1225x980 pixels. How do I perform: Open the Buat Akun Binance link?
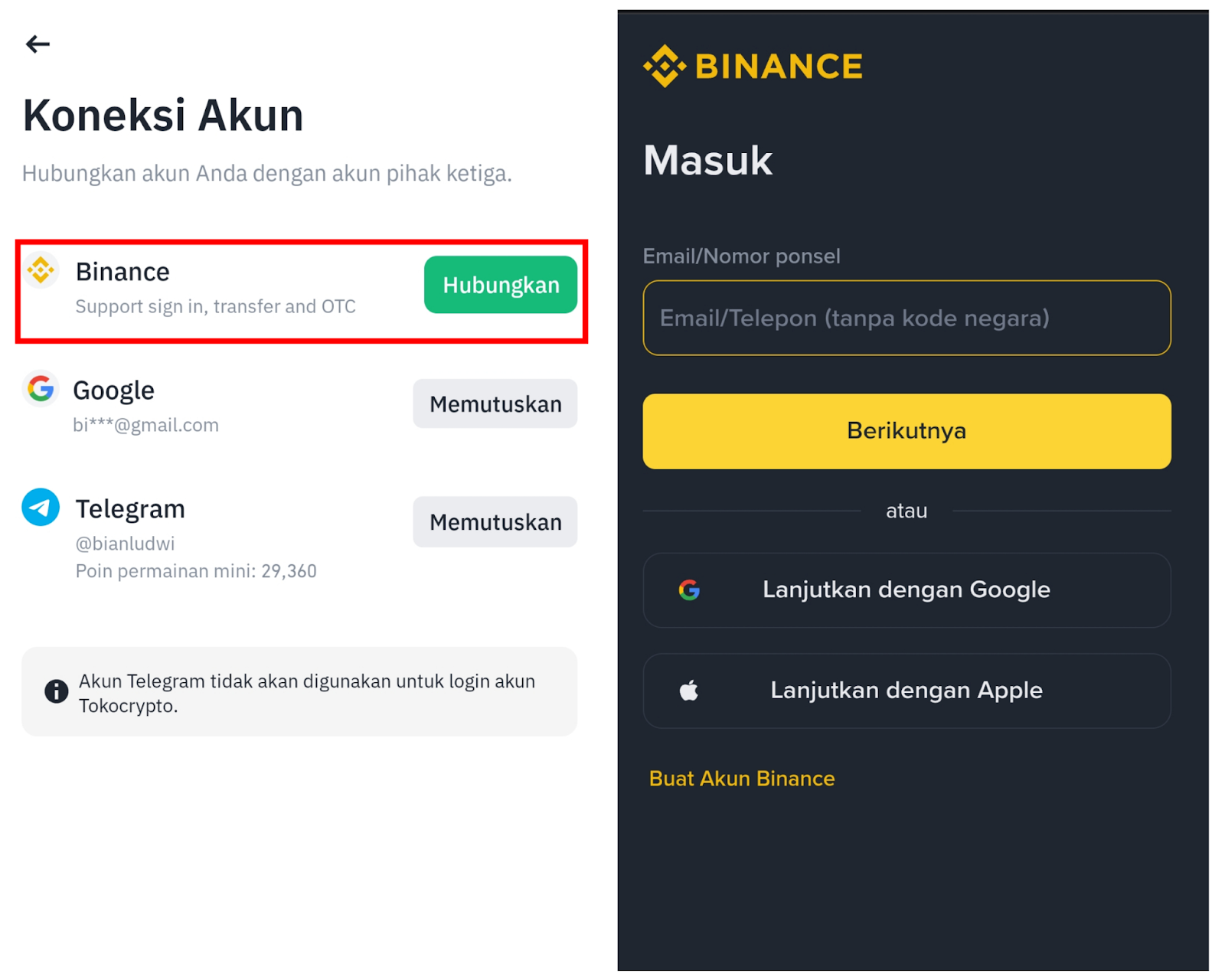coord(742,779)
